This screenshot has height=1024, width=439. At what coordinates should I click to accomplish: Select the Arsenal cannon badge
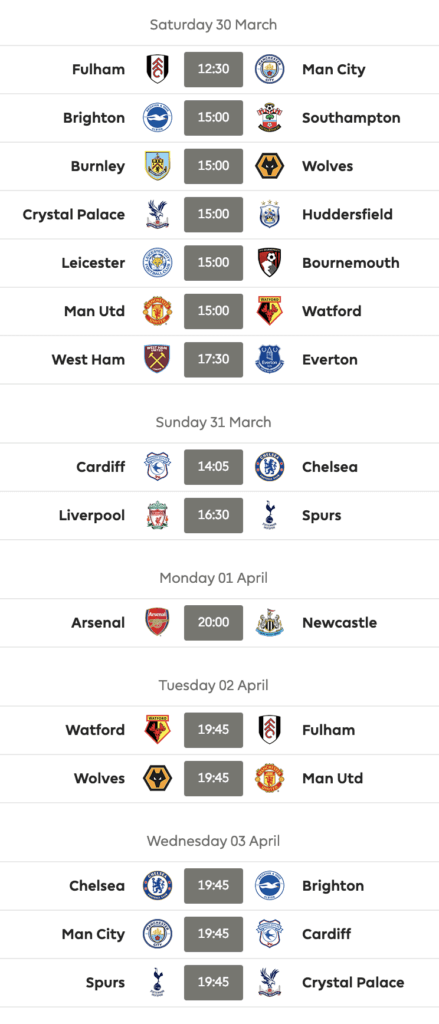click(157, 622)
